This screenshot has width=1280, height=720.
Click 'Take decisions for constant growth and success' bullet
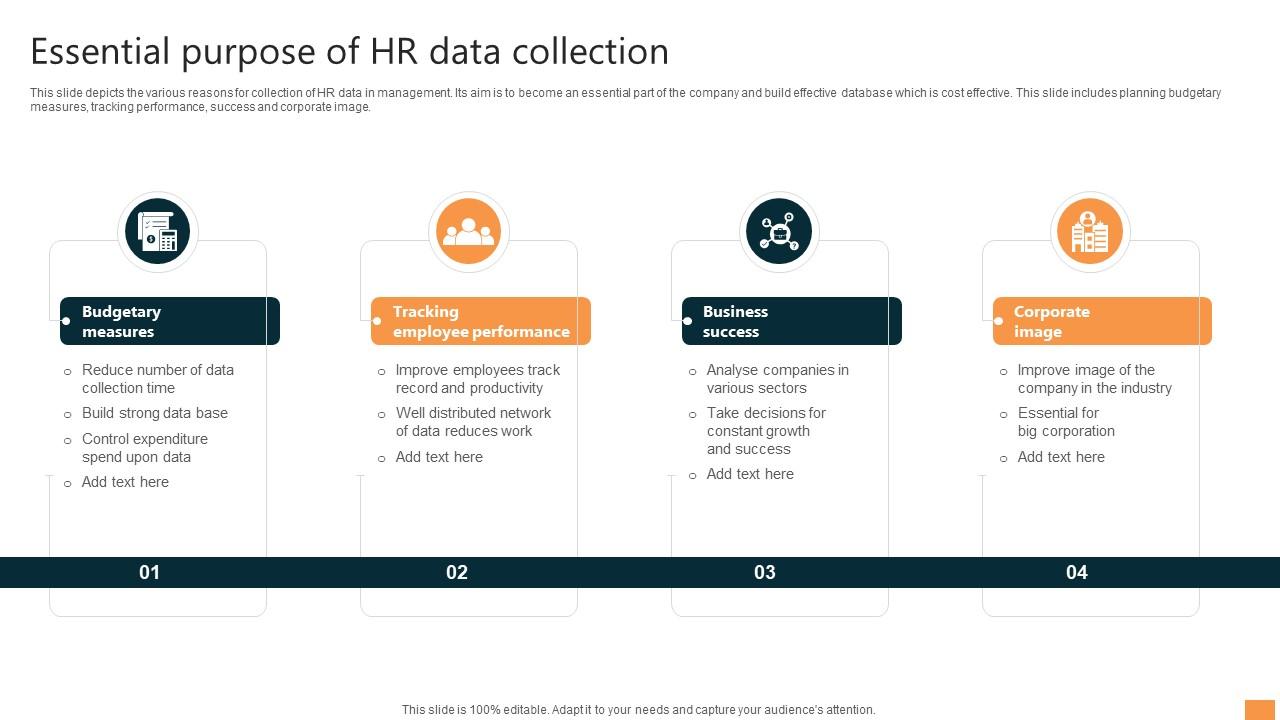(x=766, y=431)
